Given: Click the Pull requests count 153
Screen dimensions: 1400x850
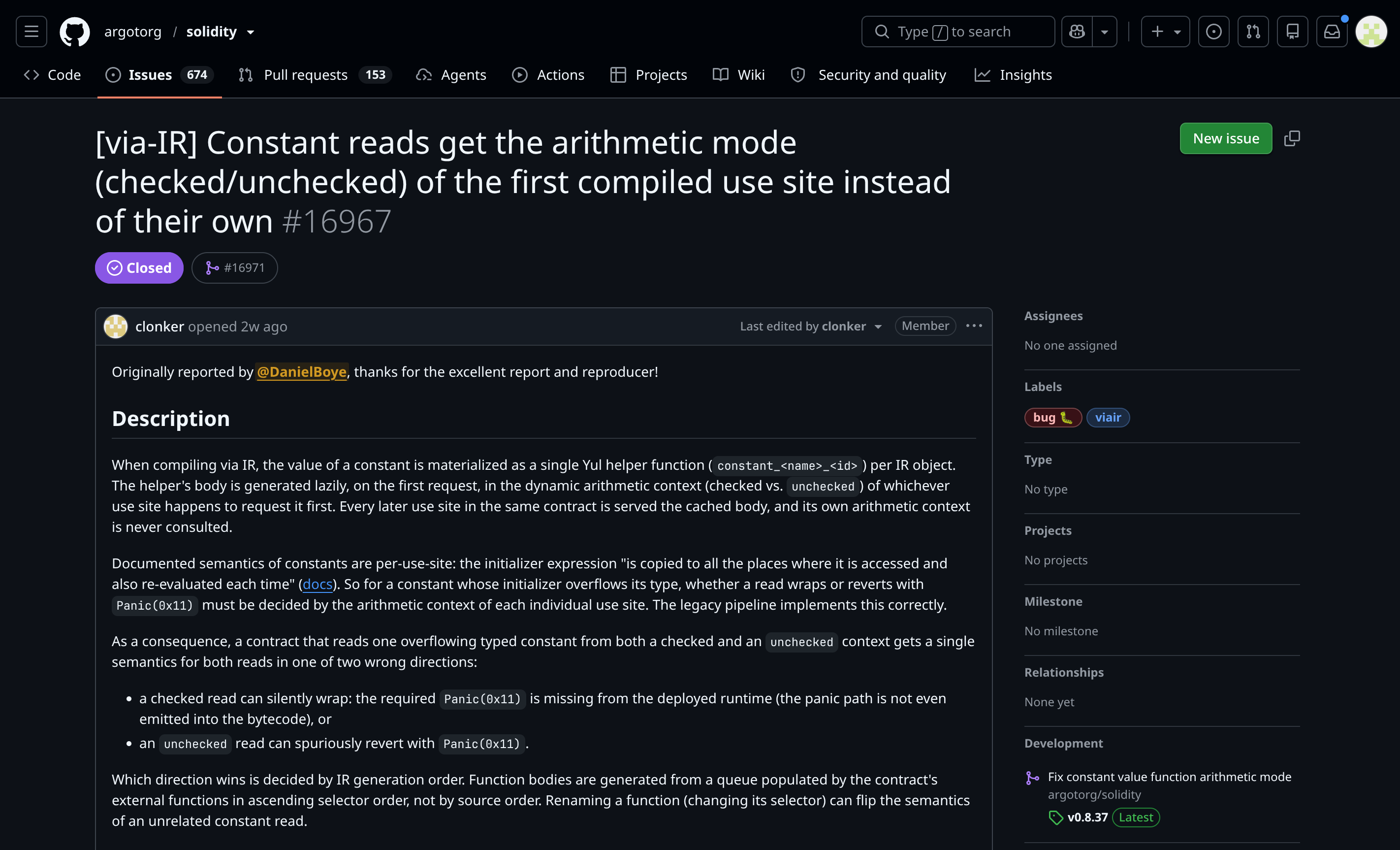Looking at the screenshot, I should click(x=375, y=74).
